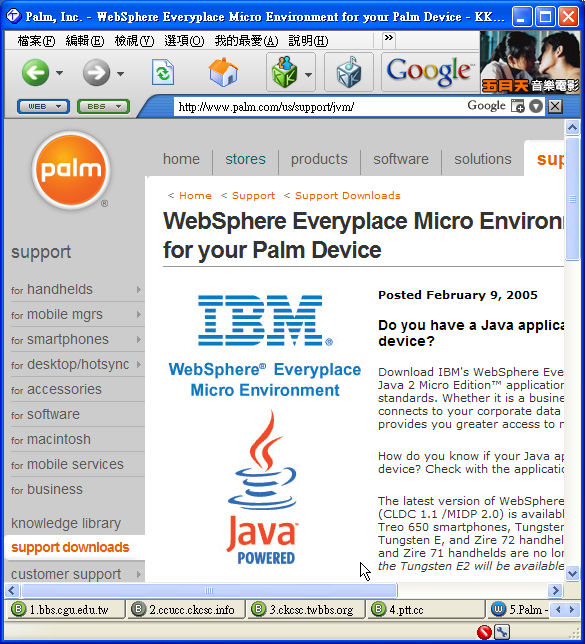Viewport: 585px width, 644px height.
Task: Switch to the 4.ptt.cc tab
Action: [x=426, y=610]
